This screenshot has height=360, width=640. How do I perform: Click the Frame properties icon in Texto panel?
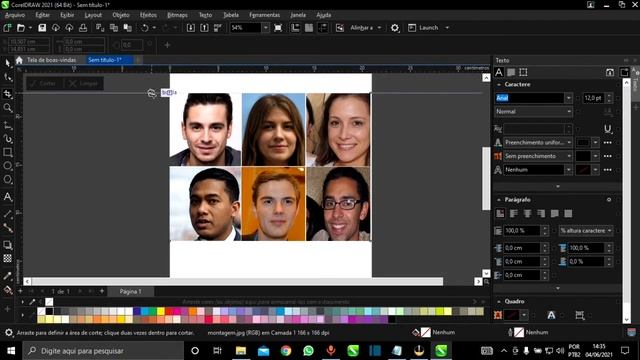[523, 73]
